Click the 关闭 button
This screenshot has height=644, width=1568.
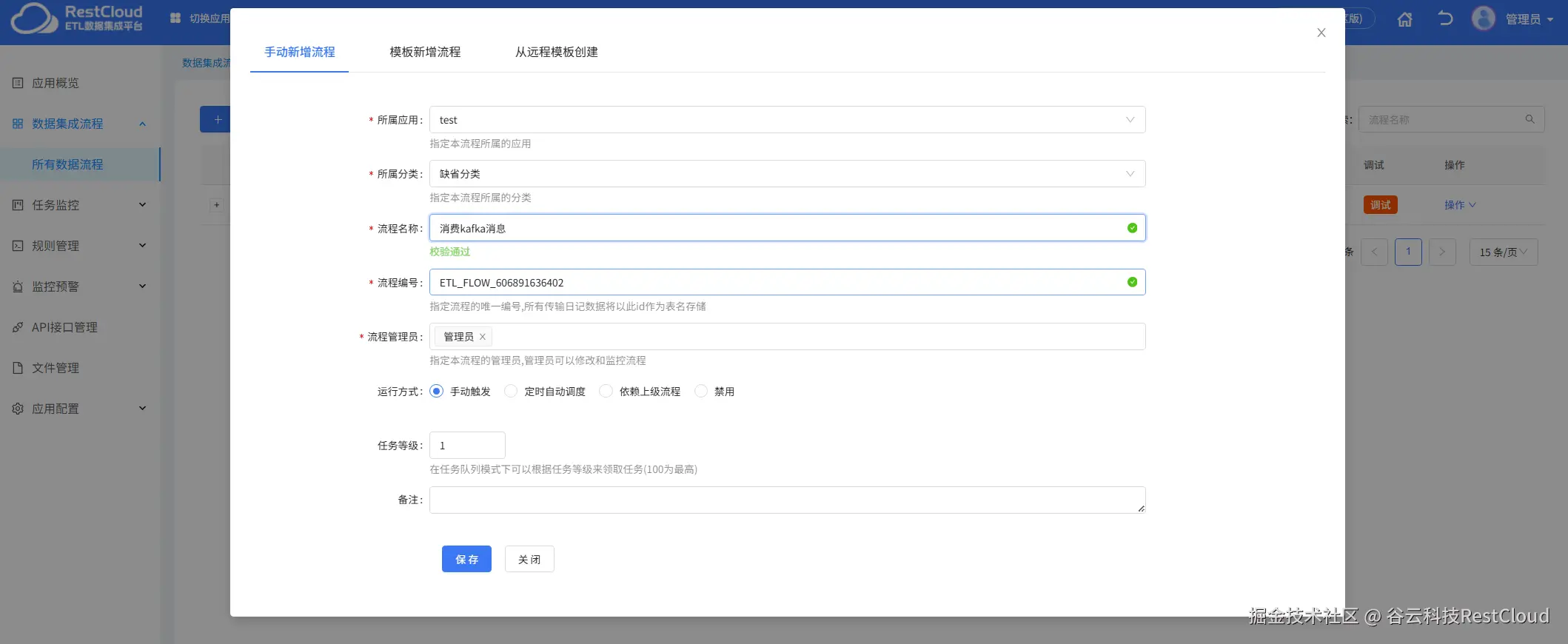pos(529,559)
